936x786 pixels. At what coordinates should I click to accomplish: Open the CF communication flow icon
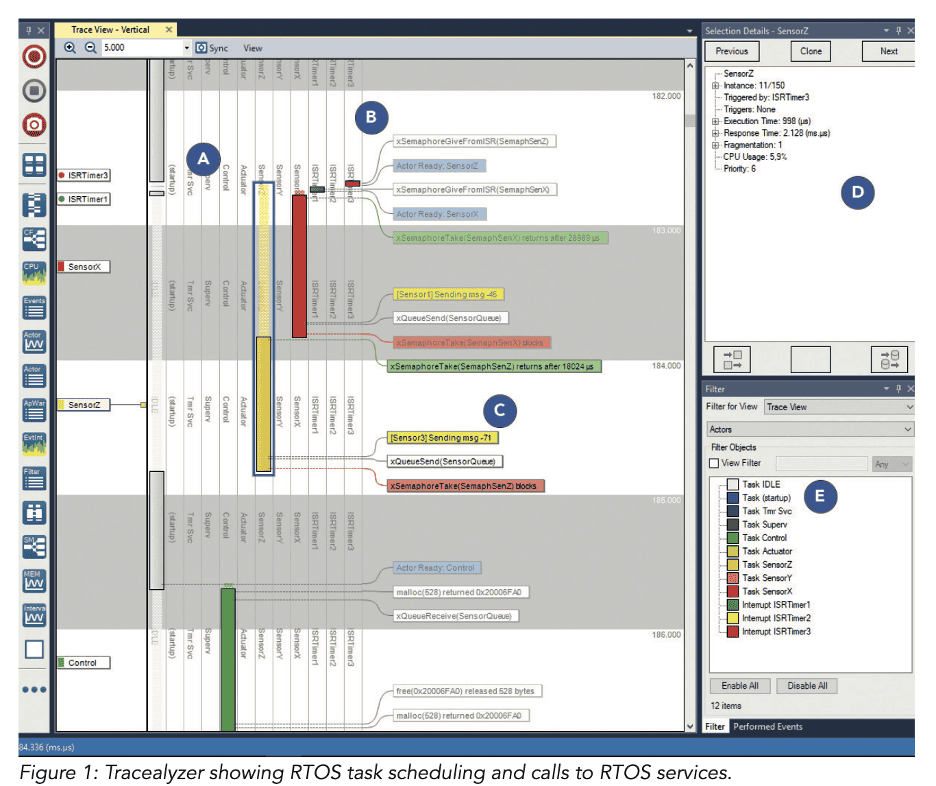[x=34, y=239]
